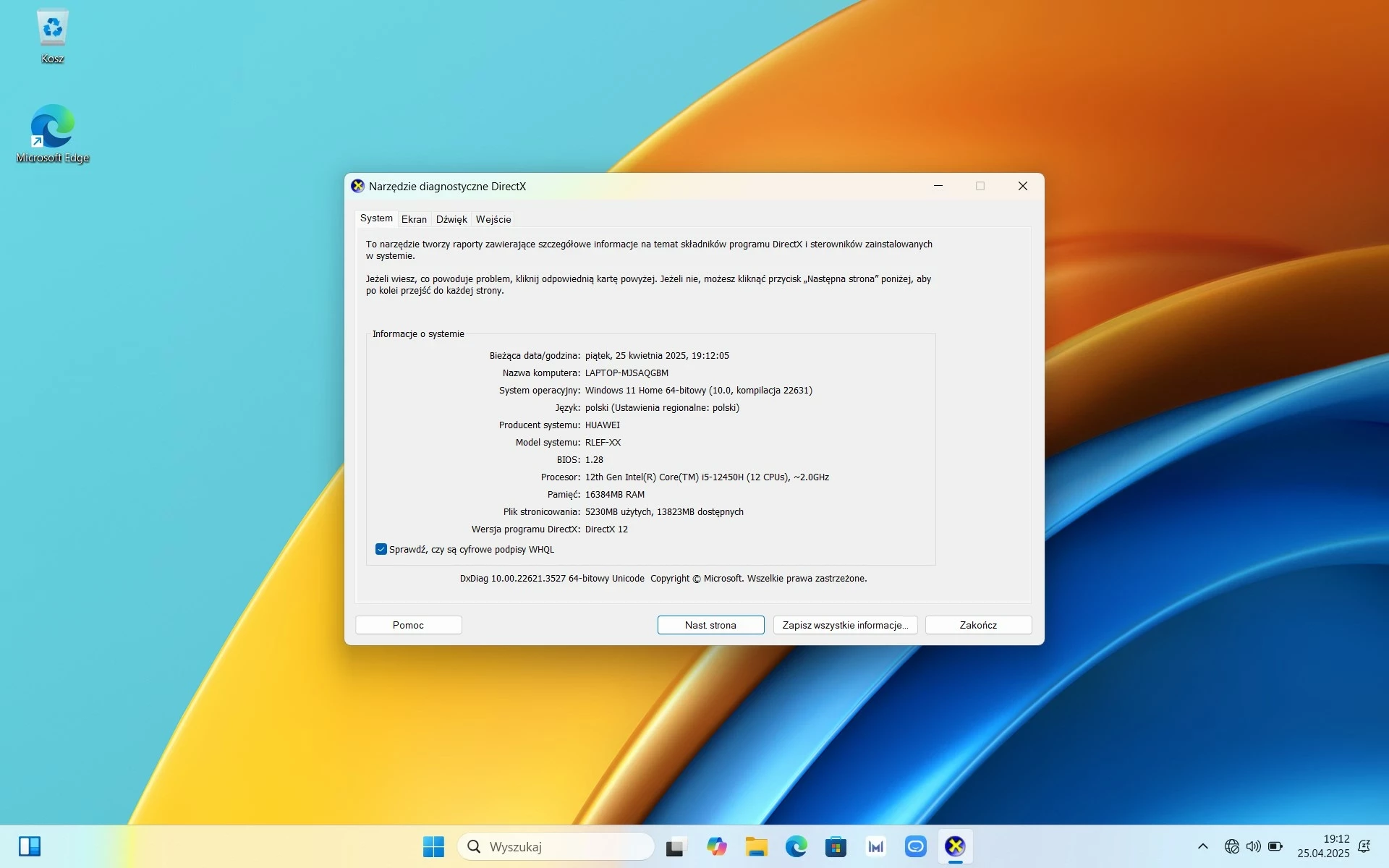Viewport: 1389px width, 868px height.
Task: Click the Pomoc button
Action: tap(408, 625)
